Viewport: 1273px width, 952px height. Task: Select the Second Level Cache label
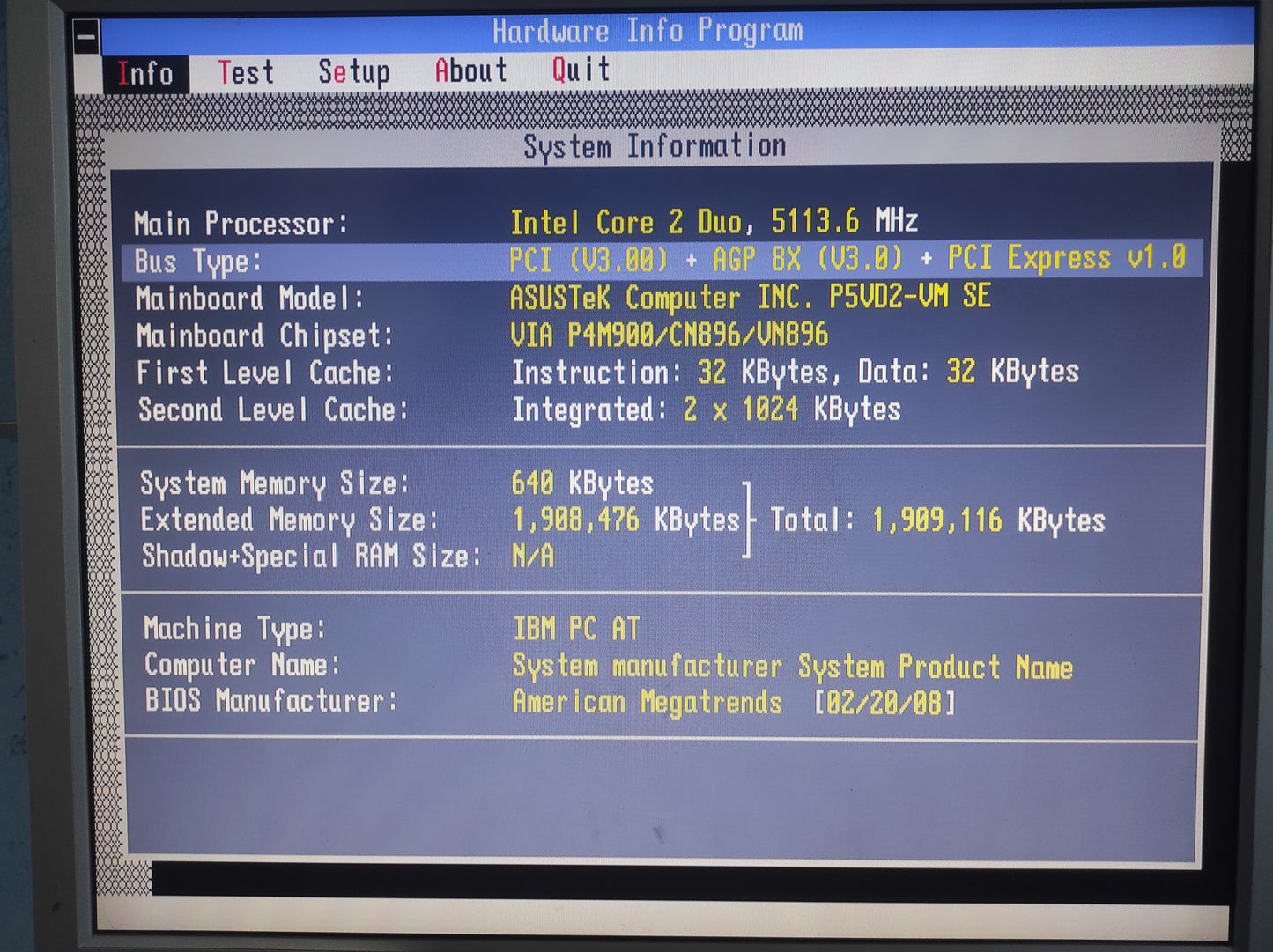click(x=273, y=410)
